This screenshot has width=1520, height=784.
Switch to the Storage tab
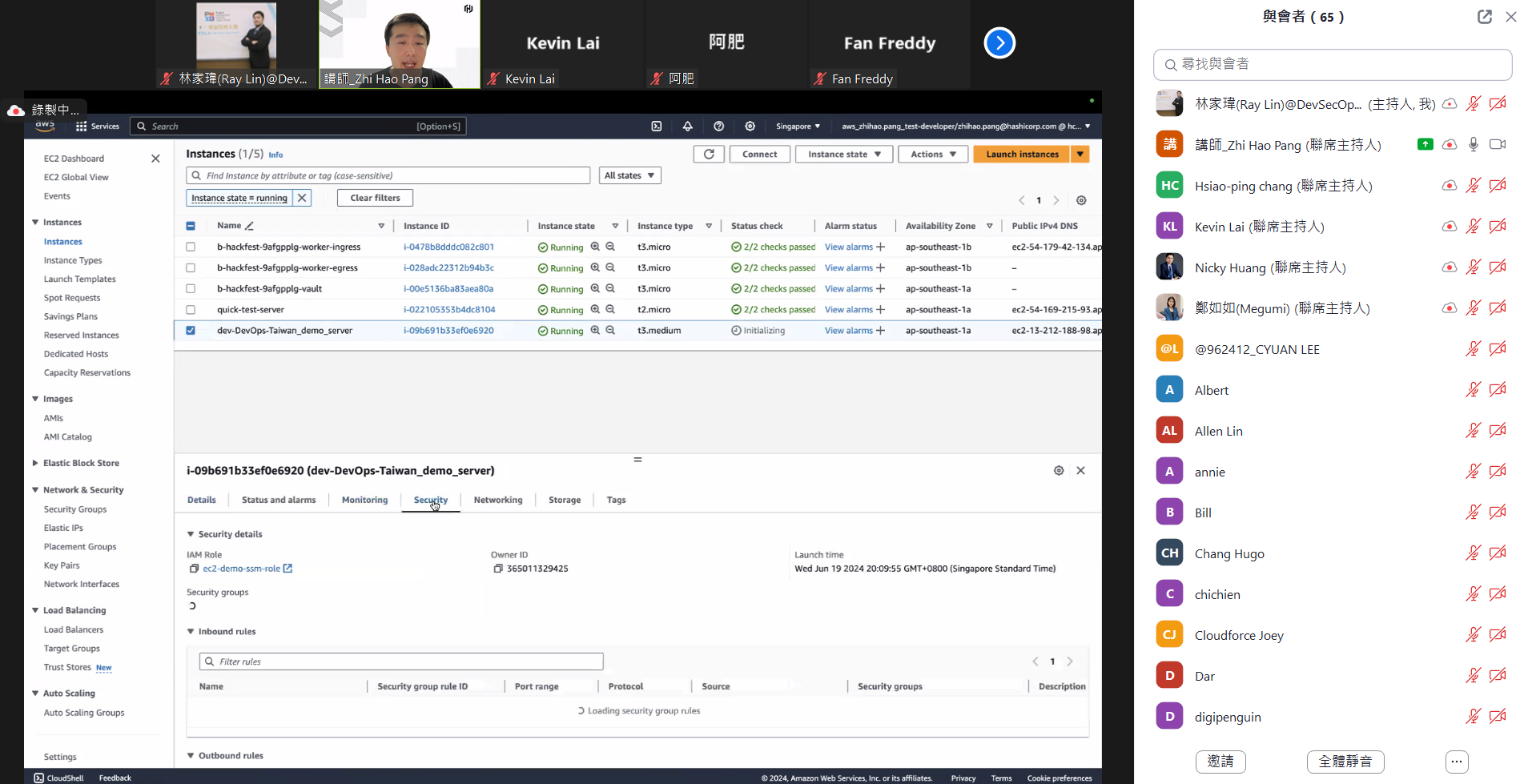tap(564, 501)
